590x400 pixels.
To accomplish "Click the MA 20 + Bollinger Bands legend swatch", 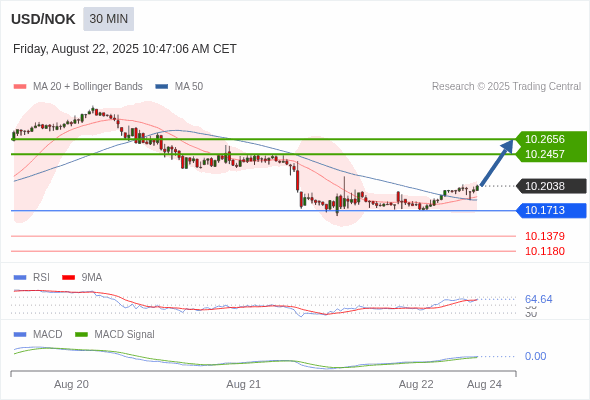I will 20,87.
